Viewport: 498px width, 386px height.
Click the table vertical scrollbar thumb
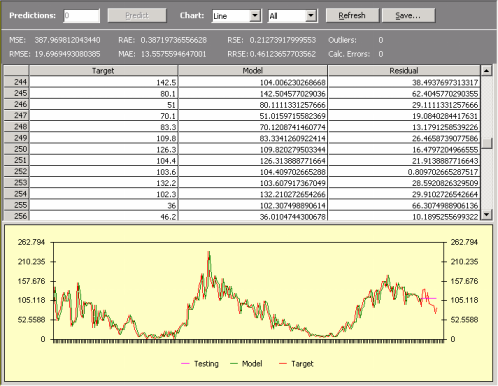487,143
